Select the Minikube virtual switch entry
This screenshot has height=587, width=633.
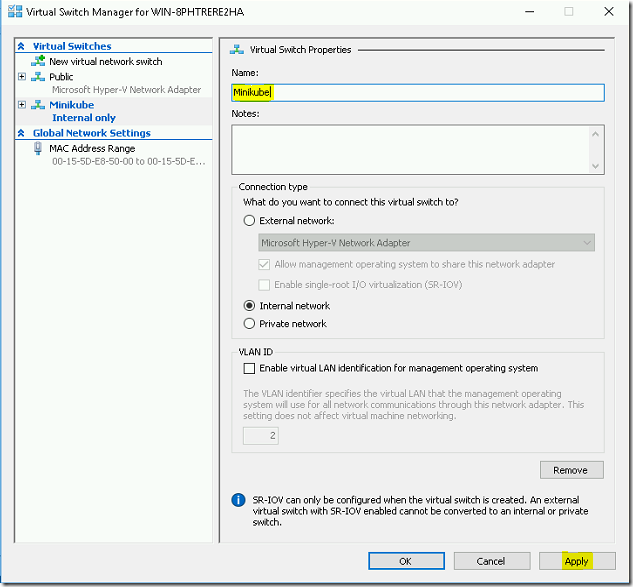(72, 105)
